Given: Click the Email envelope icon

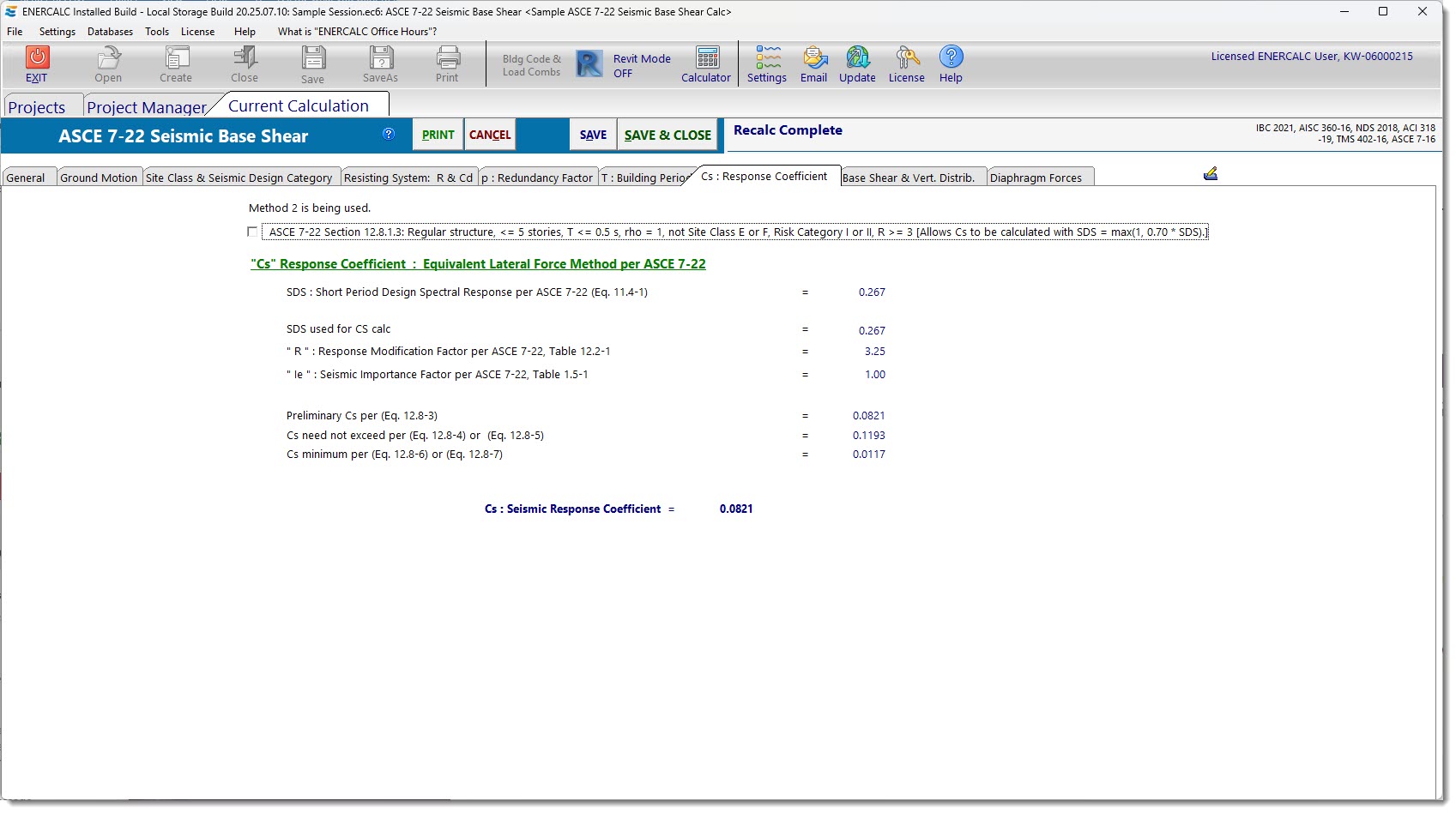Looking at the screenshot, I should pos(813,58).
